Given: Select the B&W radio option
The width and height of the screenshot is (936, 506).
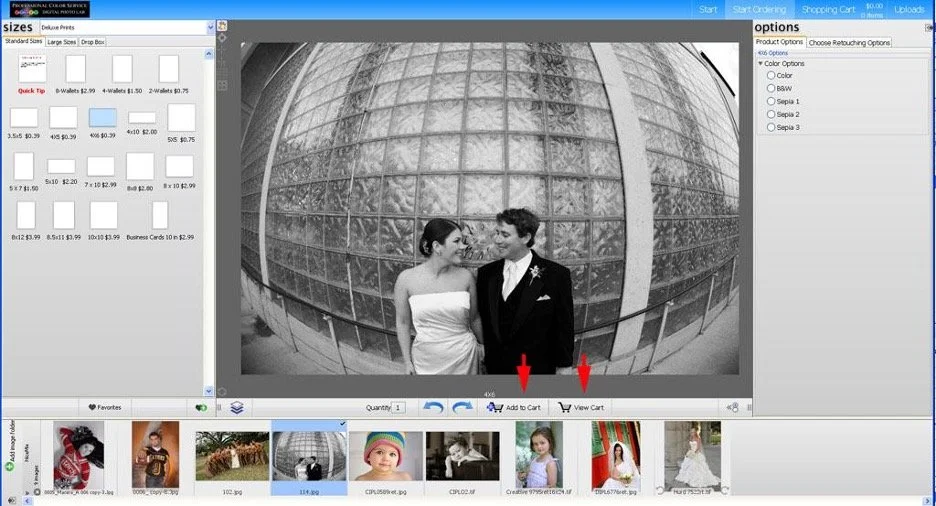Looking at the screenshot, I should (771, 88).
